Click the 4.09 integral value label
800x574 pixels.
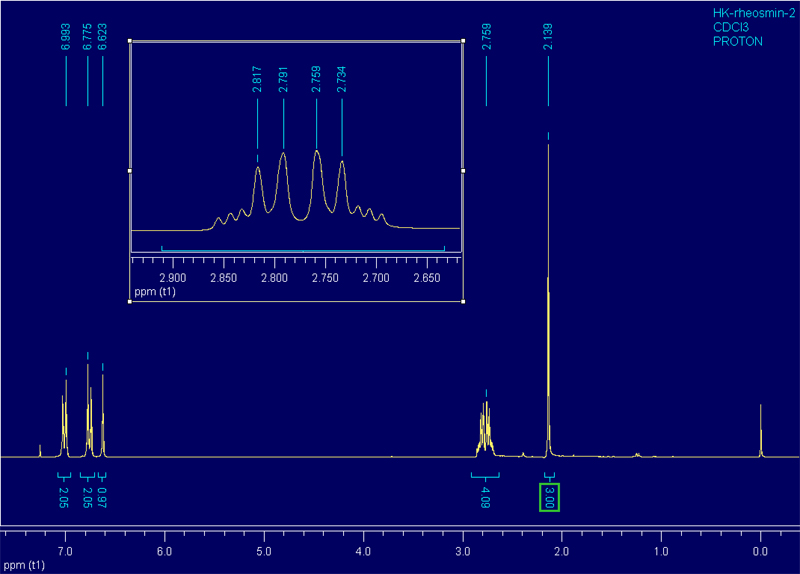485,495
